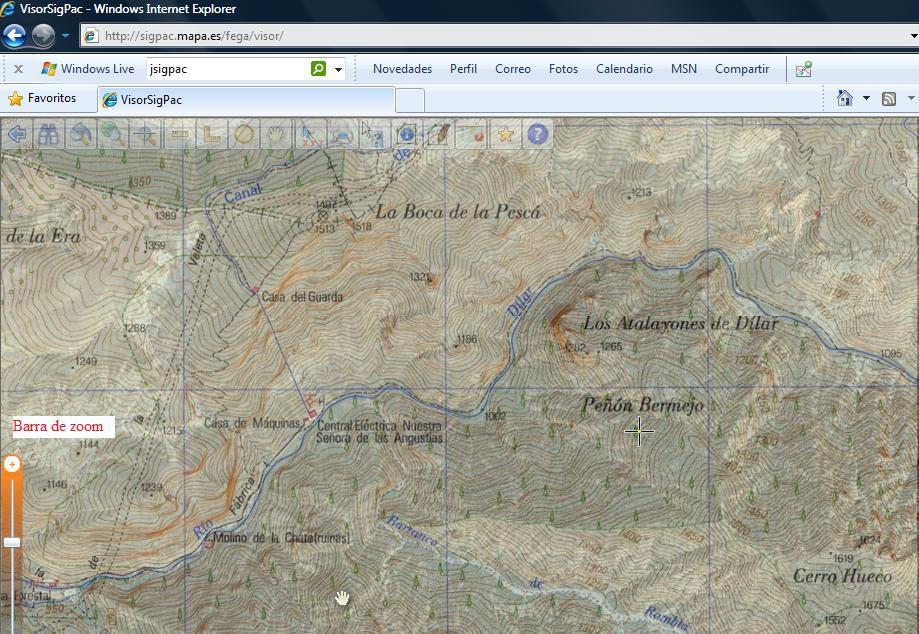Open the Favoritos button

tap(47, 98)
